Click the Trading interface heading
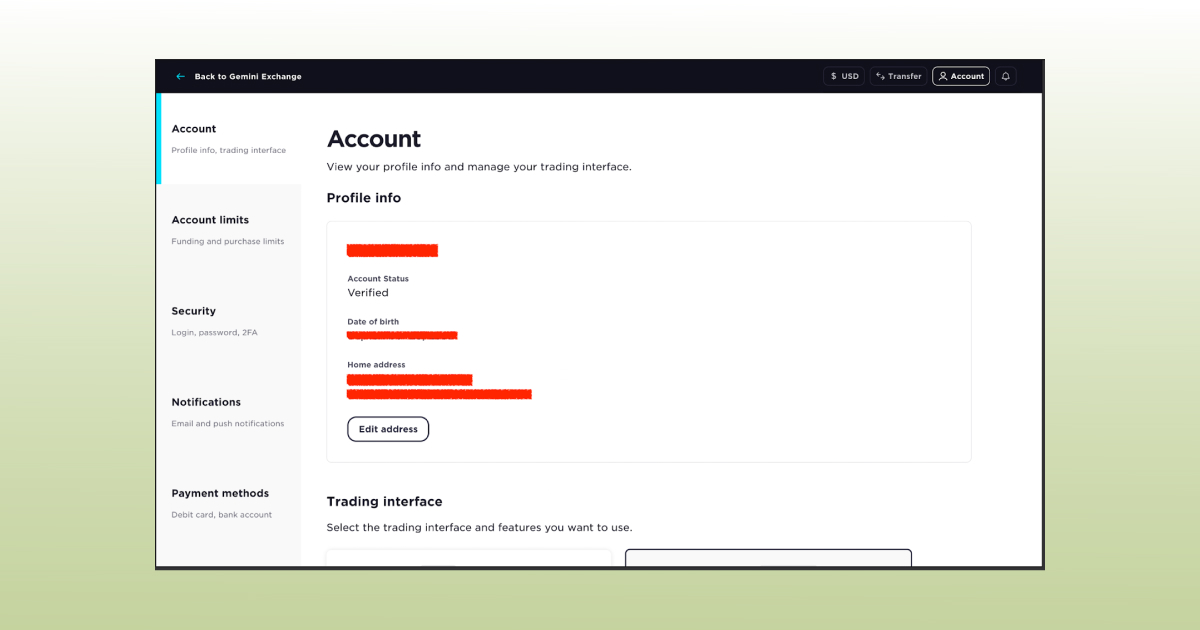Screen dimensions: 1200x630 pyautogui.click(x=384, y=502)
